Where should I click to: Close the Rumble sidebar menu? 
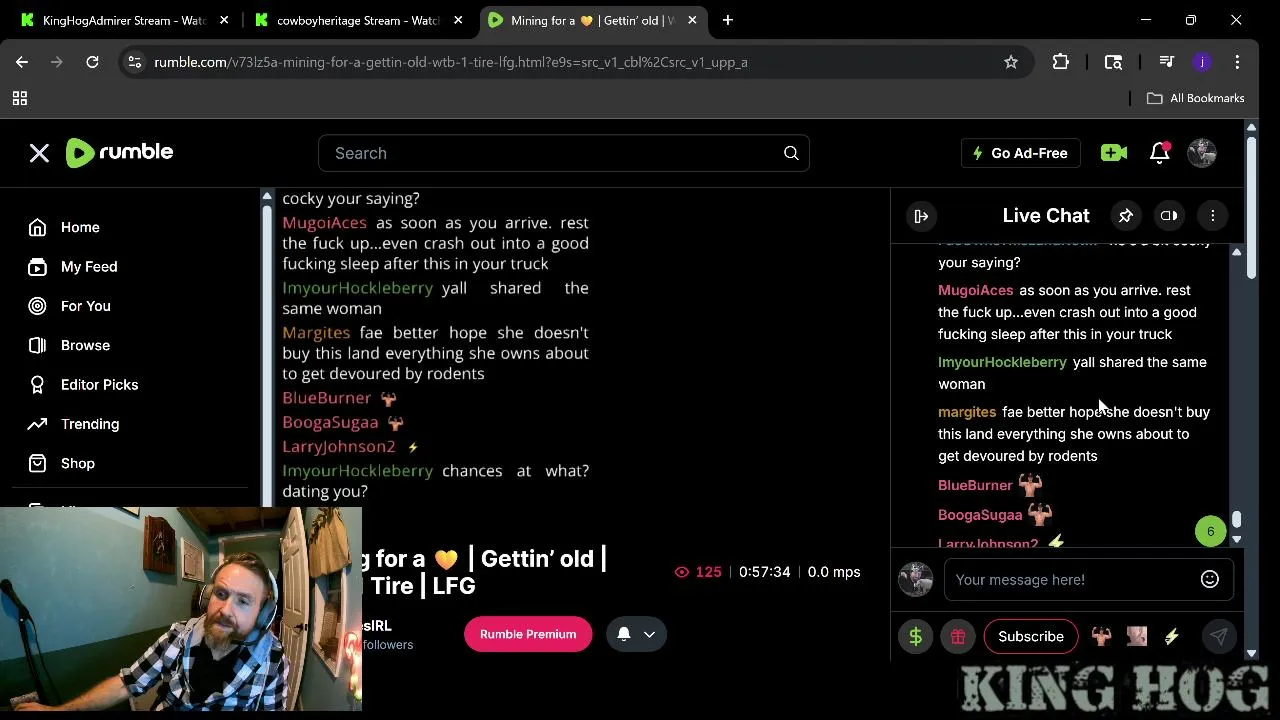39,153
